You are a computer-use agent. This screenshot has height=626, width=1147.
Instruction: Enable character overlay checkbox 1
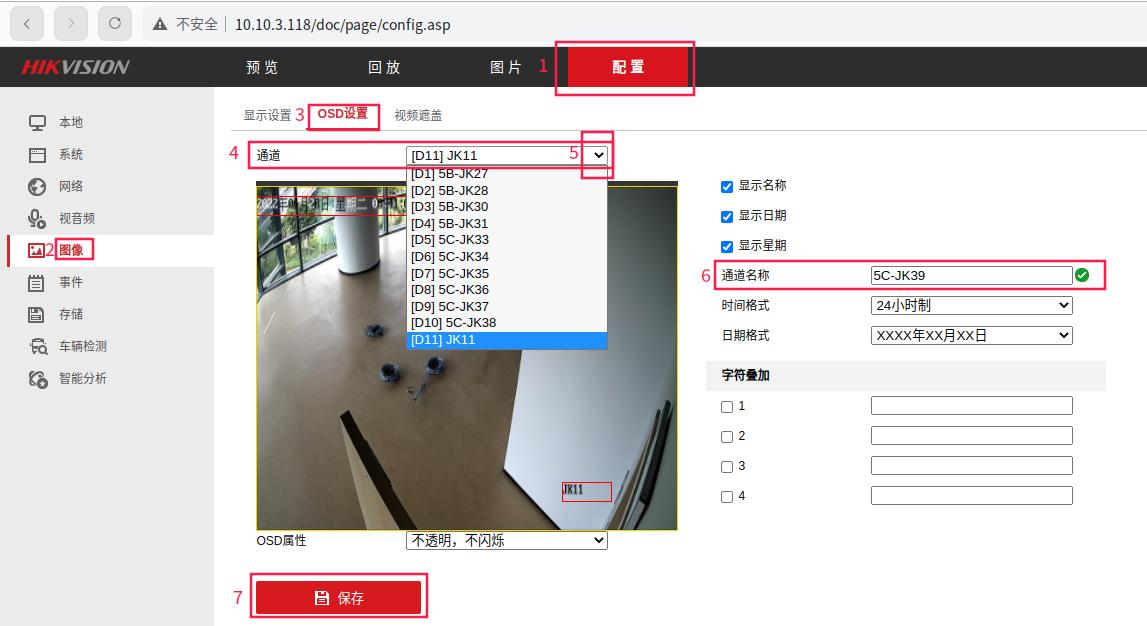[x=725, y=406]
